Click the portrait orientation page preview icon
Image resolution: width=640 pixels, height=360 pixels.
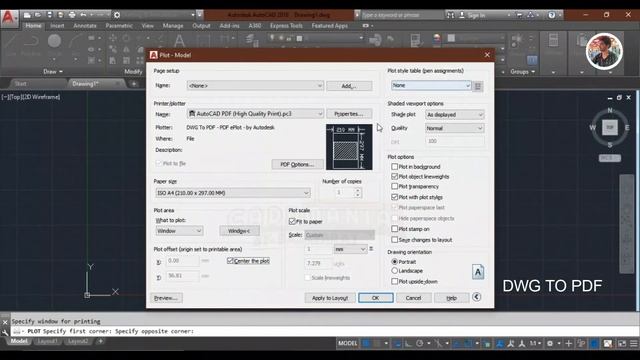[478, 272]
